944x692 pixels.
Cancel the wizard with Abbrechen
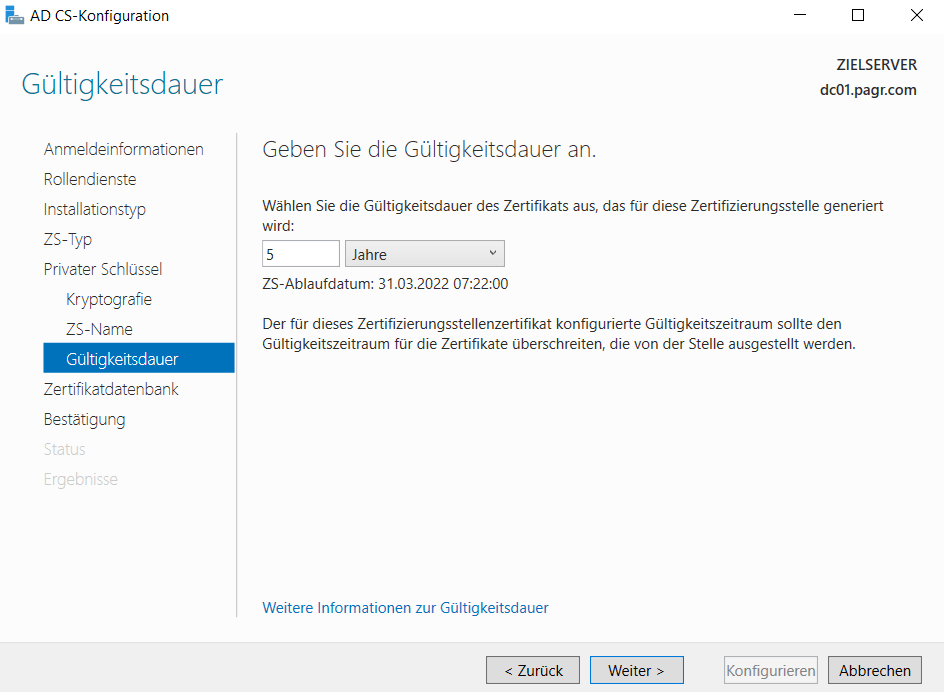point(874,670)
